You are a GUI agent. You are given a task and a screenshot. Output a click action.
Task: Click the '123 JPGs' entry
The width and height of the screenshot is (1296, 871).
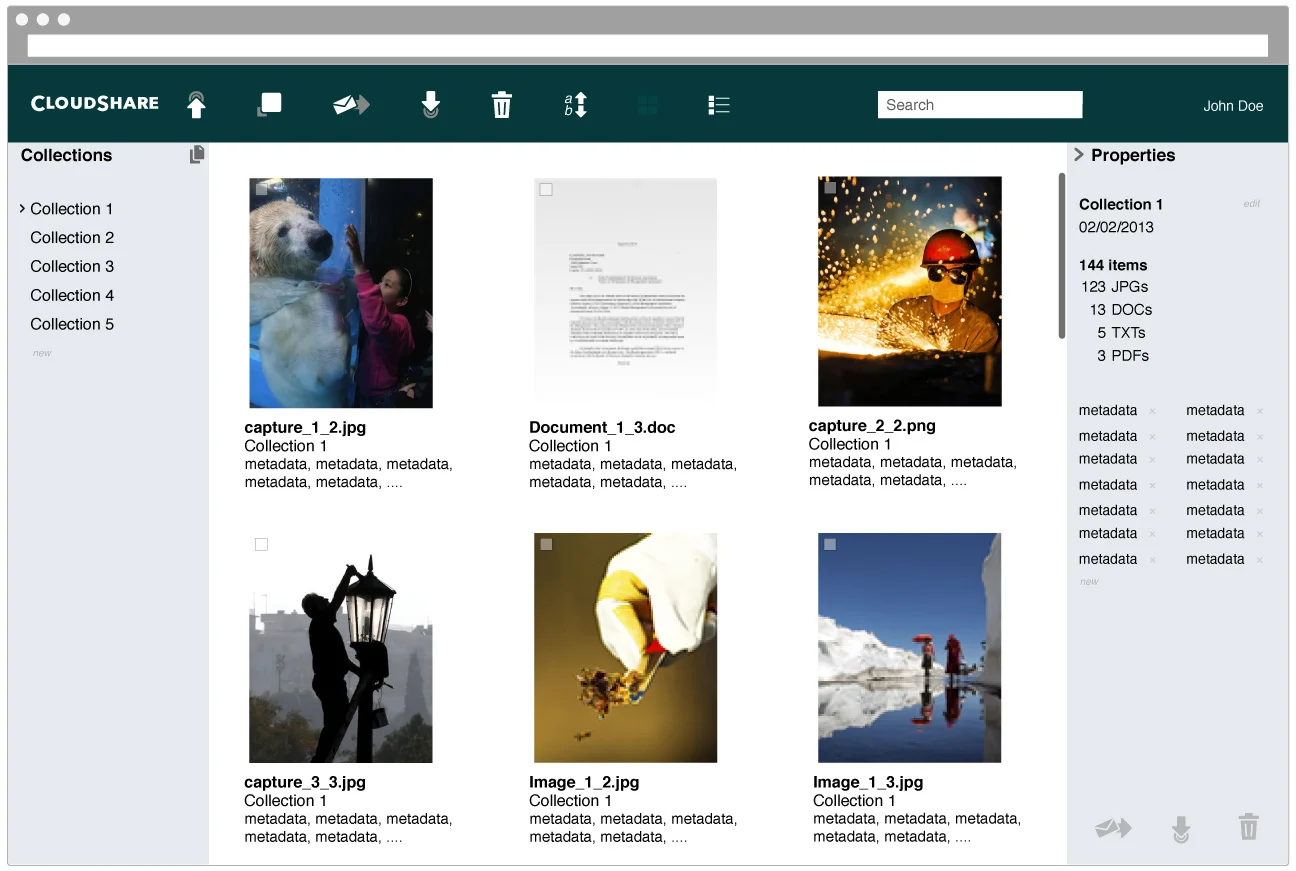(1114, 286)
